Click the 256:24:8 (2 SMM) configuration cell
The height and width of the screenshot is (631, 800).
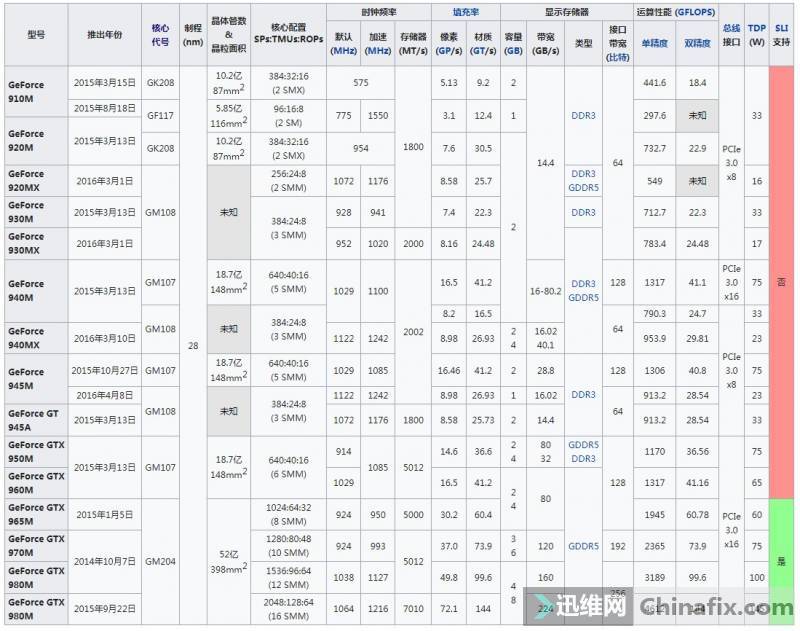(x=288, y=181)
